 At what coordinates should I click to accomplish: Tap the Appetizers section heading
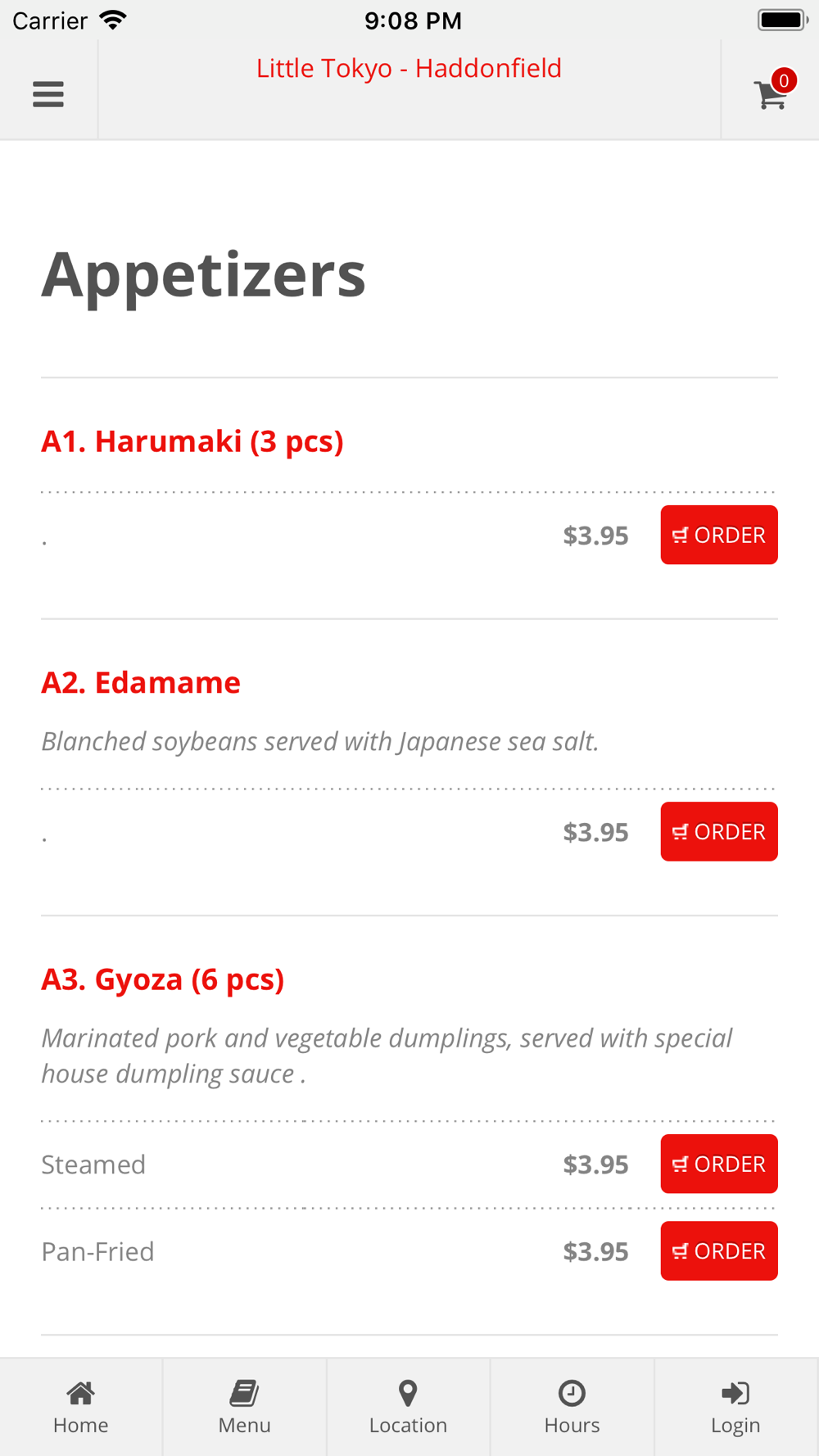coord(203,274)
